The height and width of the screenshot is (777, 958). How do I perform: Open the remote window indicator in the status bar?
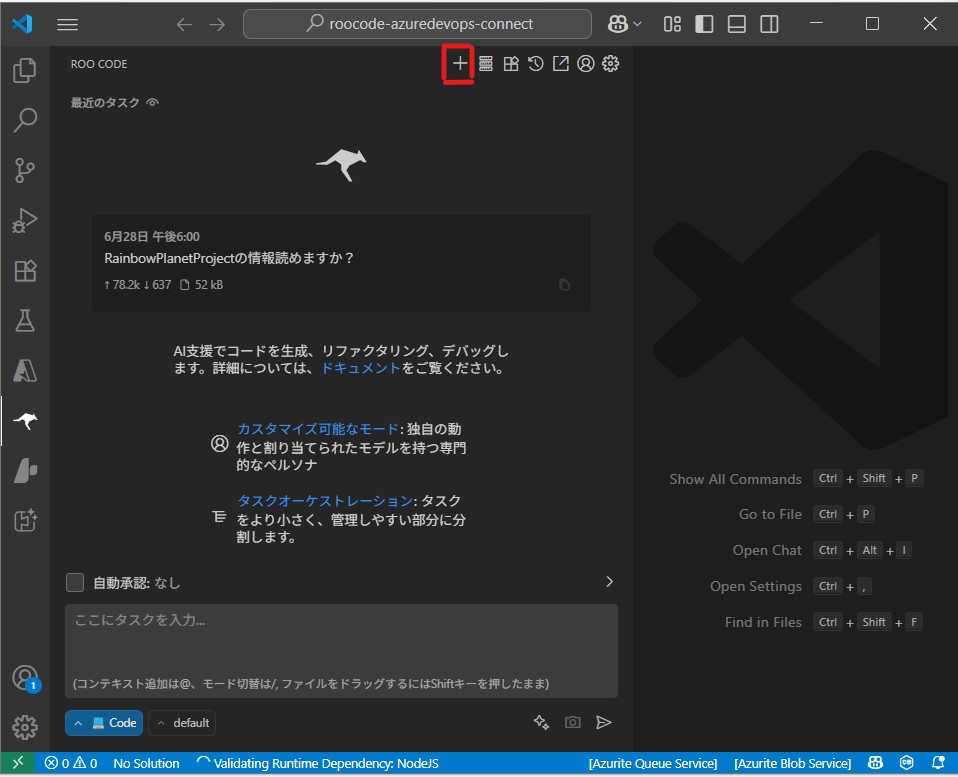18,763
